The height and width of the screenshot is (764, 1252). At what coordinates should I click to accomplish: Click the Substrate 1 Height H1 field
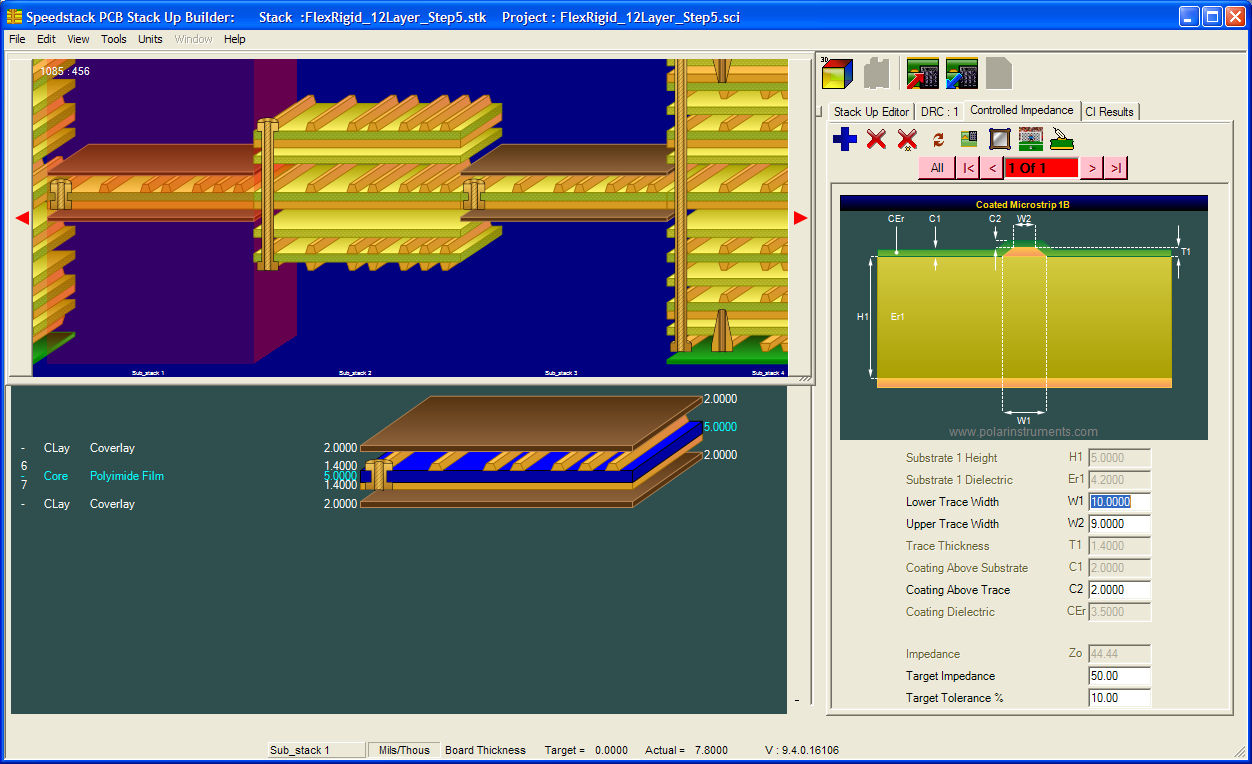pyautogui.click(x=1119, y=458)
